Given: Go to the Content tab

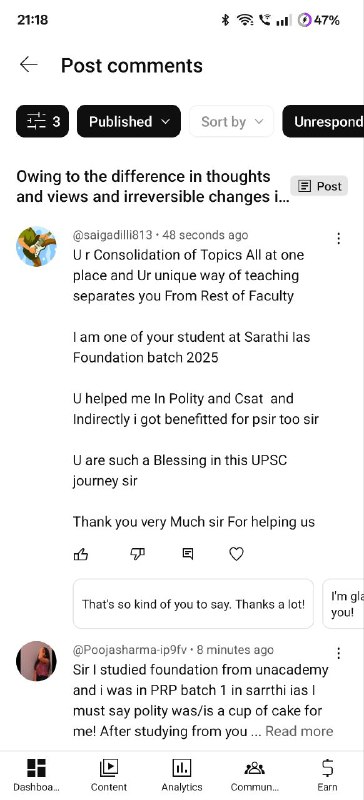Looking at the screenshot, I should 109,774.
